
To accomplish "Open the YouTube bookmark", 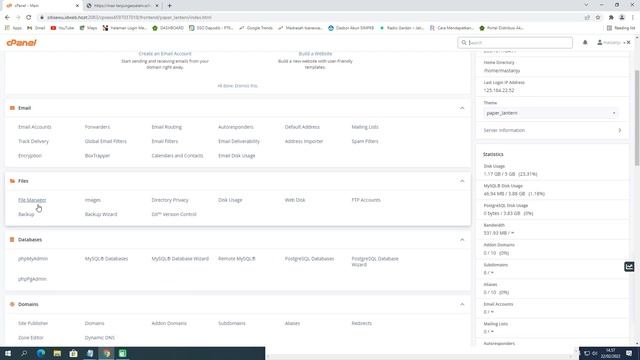I will (62, 28).
